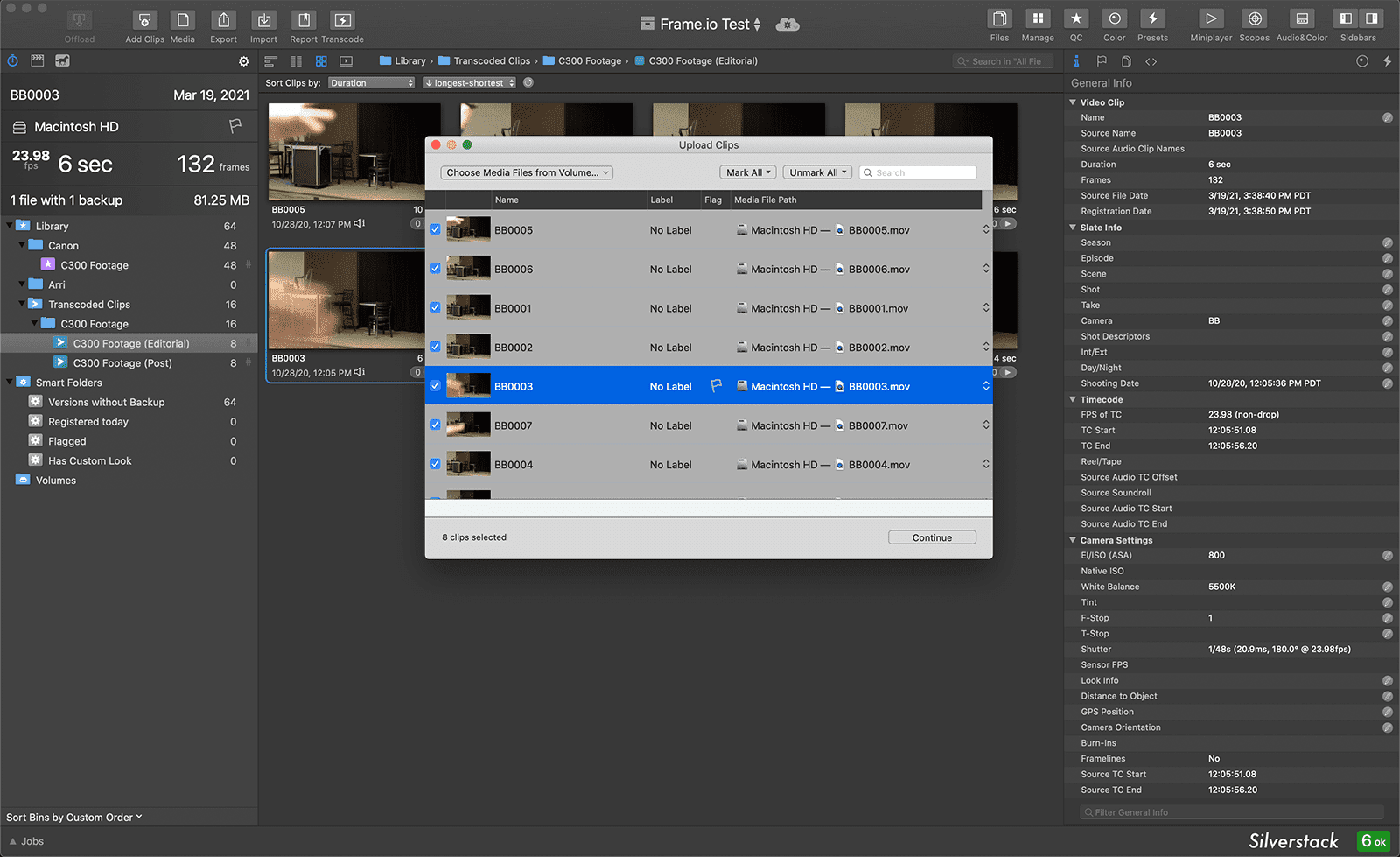
Task: Toggle the BB0001 clip checkbox
Action: (x=435, y=307)
